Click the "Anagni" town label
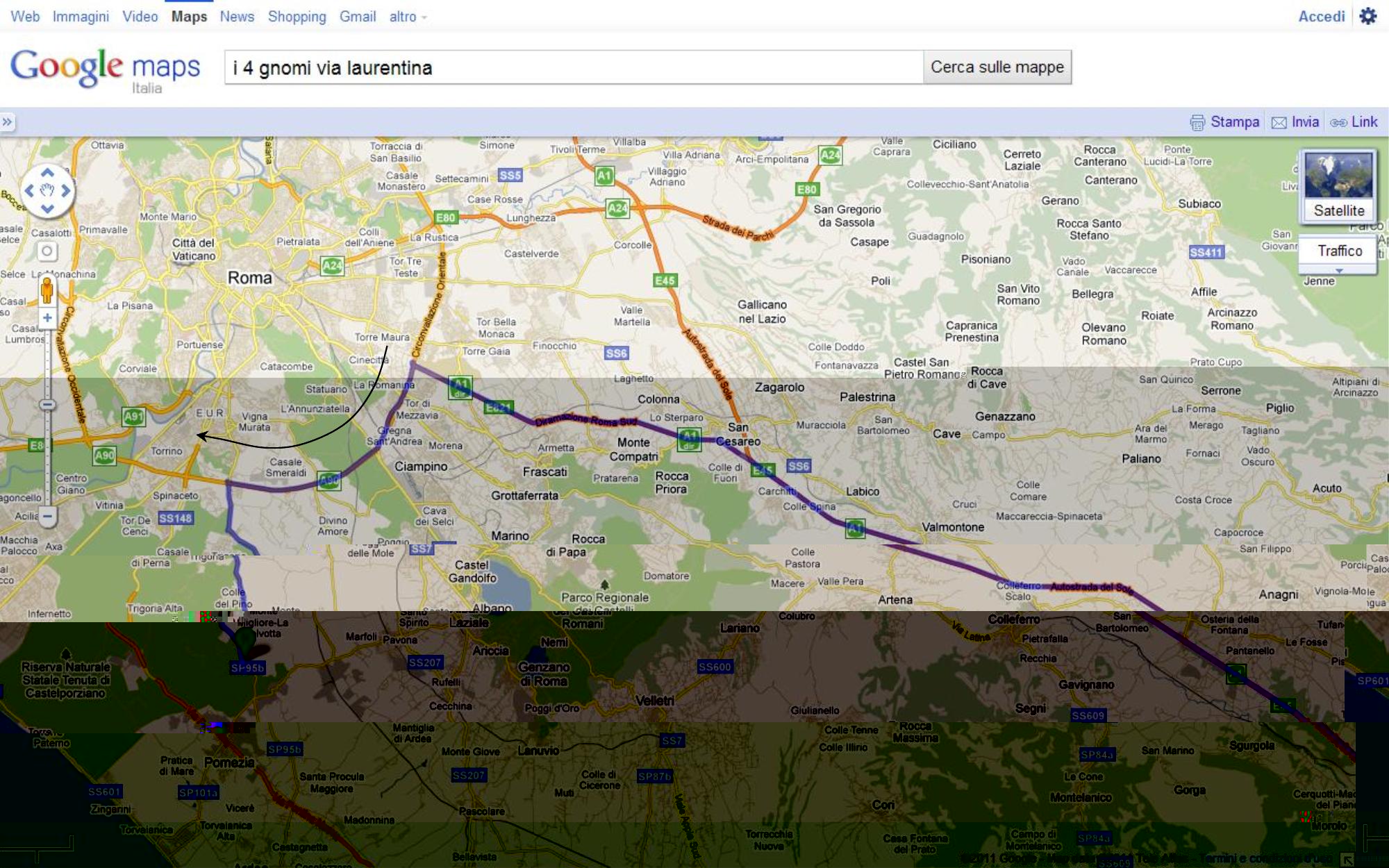The height and width of the screenshot is (868, 1389). click(x=1279, y=594)
